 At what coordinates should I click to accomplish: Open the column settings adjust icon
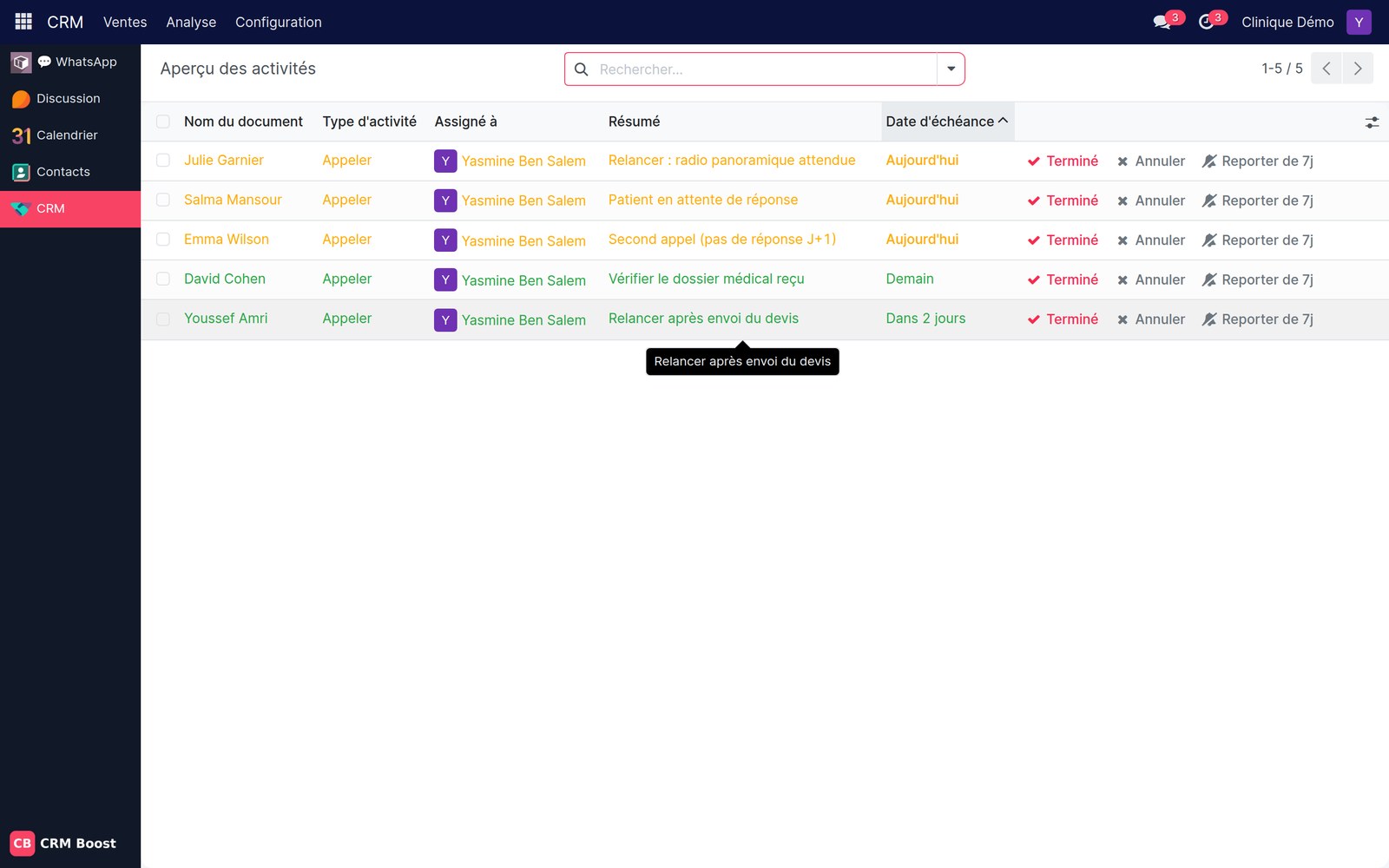click(x=1372, y=122)
